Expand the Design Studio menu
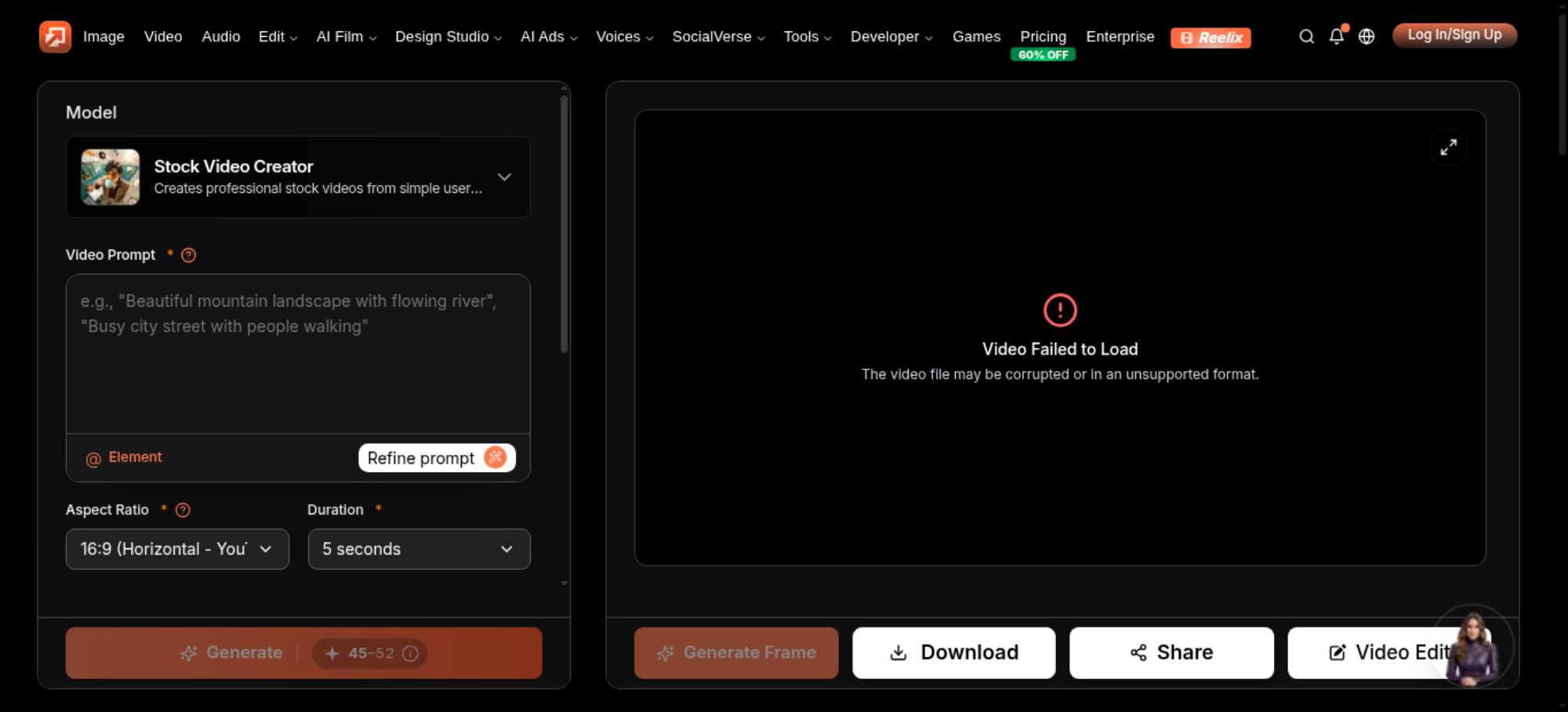The height and width of the screenshot is (712, 1568). pos(448,37)
